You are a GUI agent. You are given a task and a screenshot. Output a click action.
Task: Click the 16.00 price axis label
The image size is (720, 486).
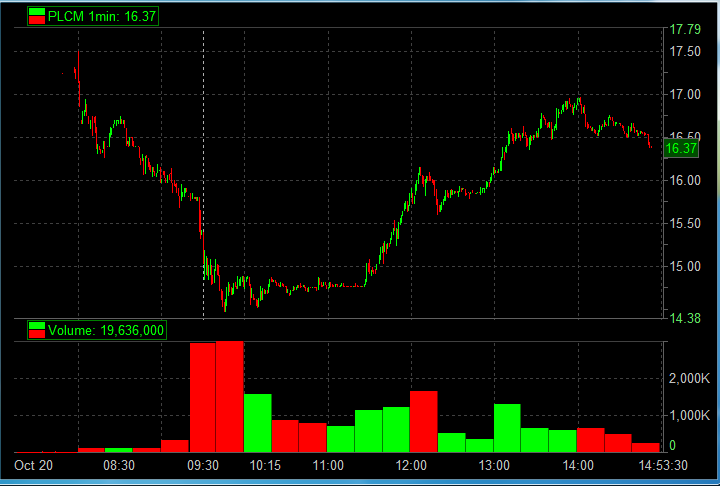(685, 181)
